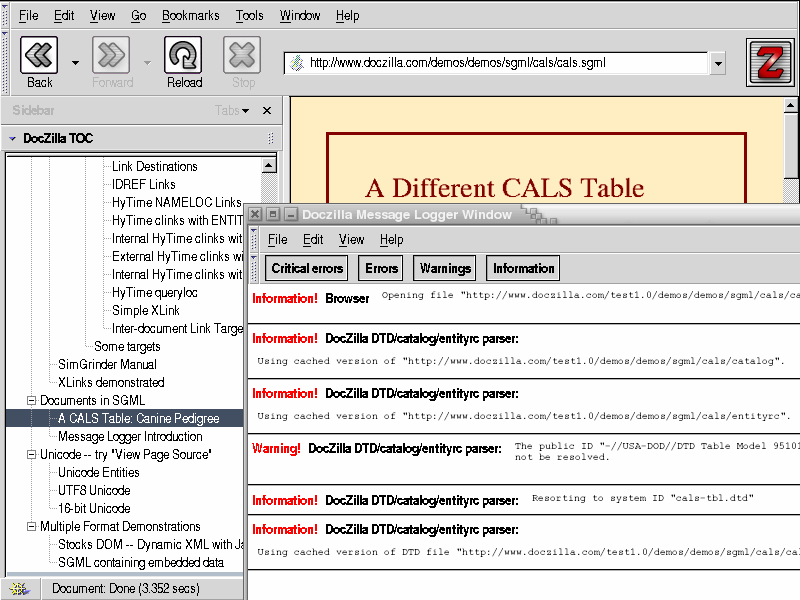Image resolution: width=800 pixels, height=600 pixels.
Task: Collapse the Message Logger menu bar grip
Action: coord(254,239)
